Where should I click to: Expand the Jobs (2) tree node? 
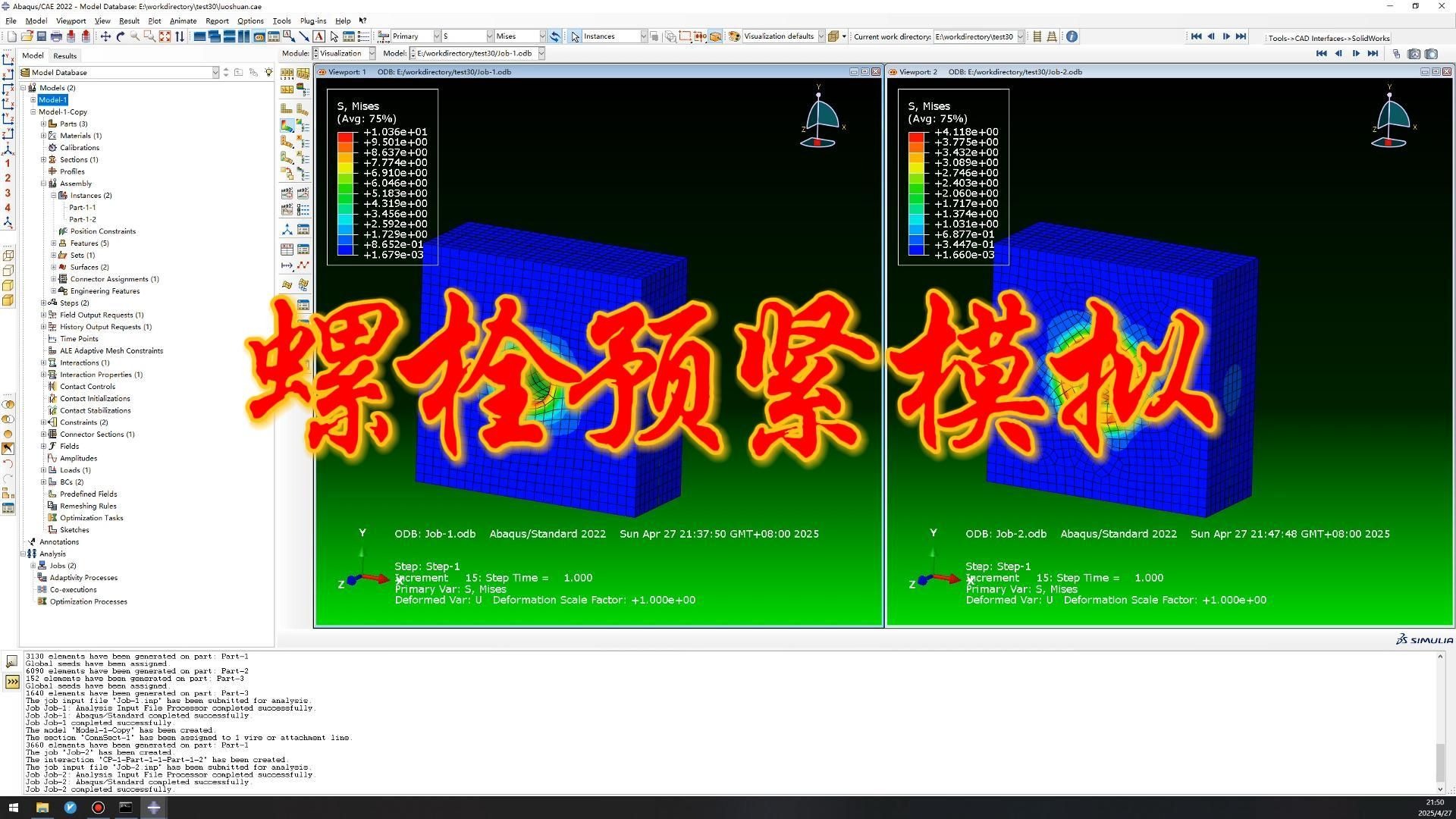[33, 566]
